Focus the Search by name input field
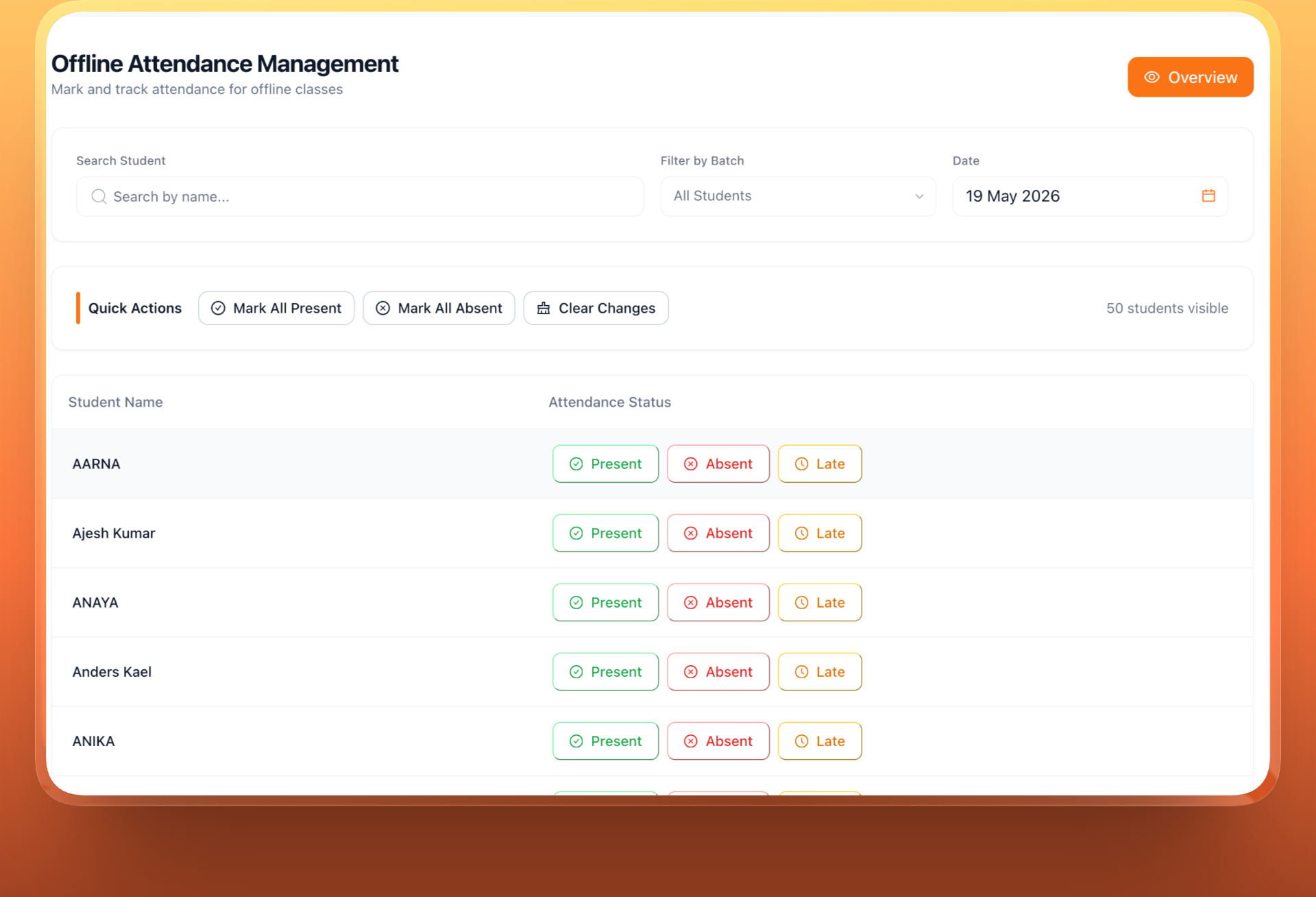The height and width of the screenshot is (897, 1316). click(x=360, y=197)
